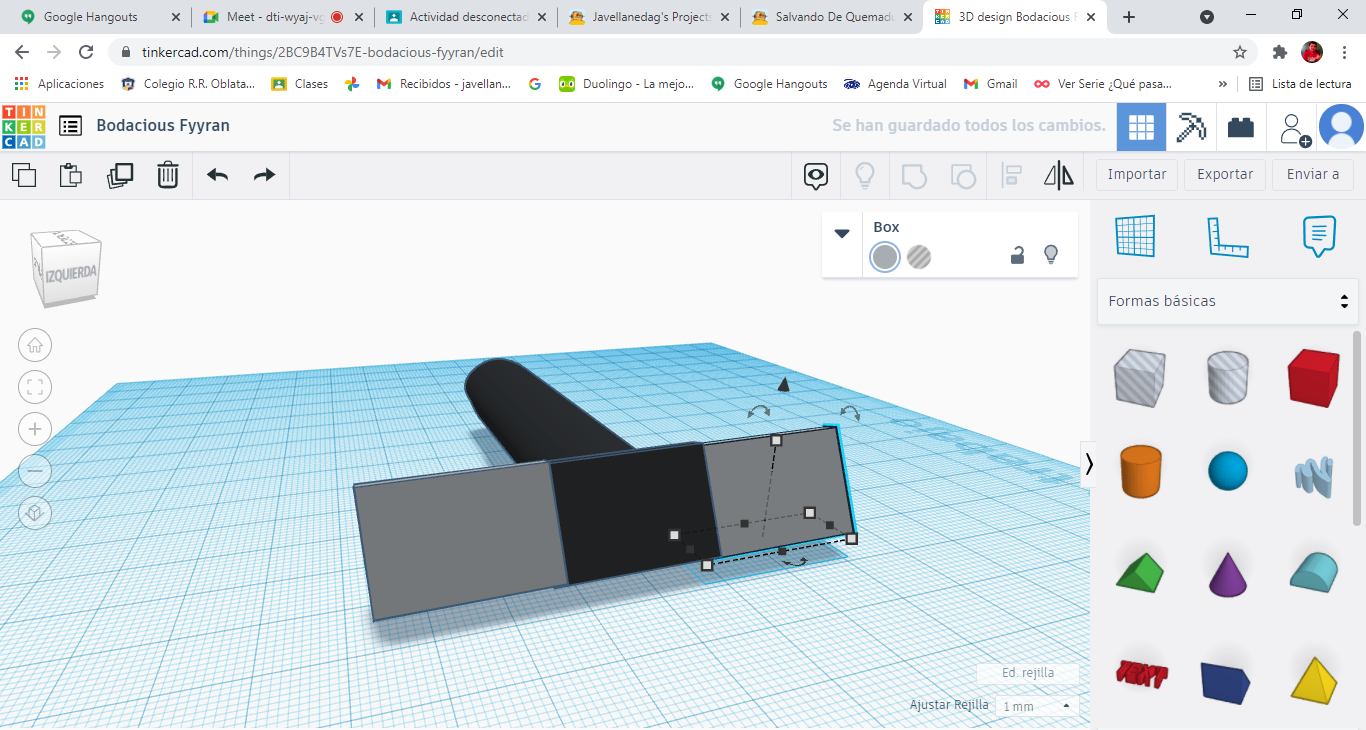Open the Bricks mode
The width and height of the screenshot is (1366, 730).
(x=1241, y=127)
